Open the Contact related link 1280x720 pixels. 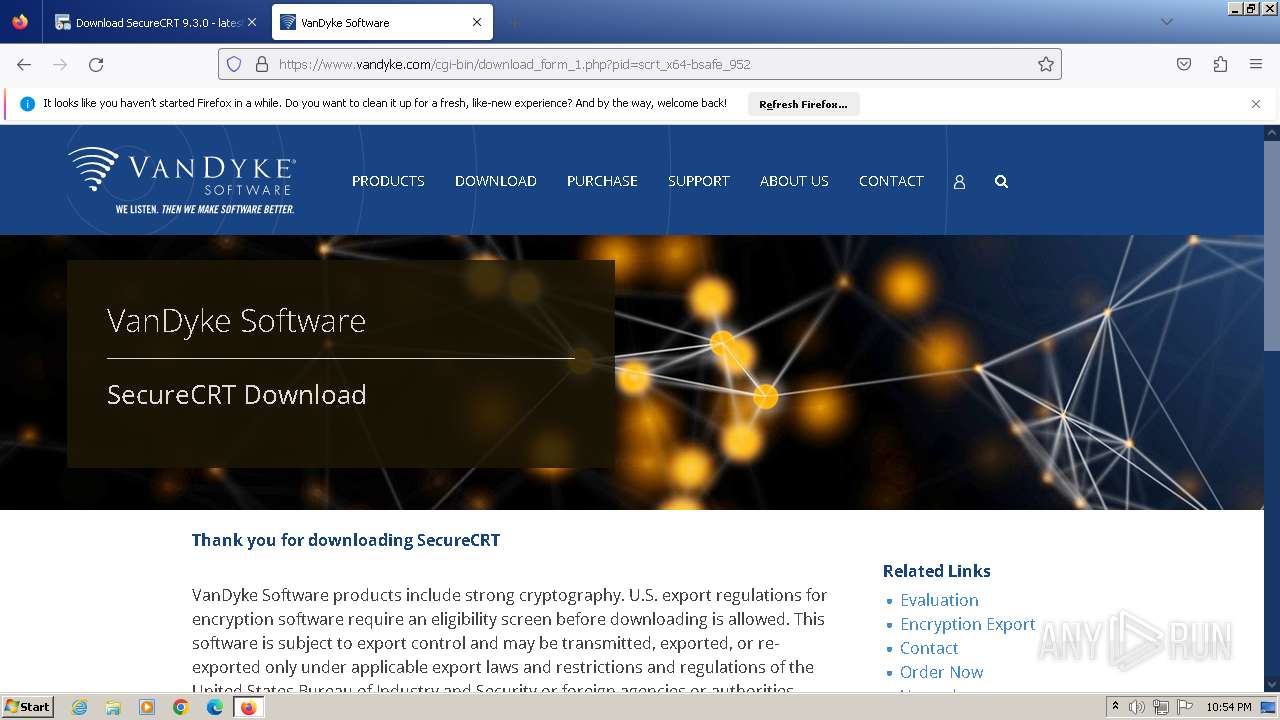[929, 648]
